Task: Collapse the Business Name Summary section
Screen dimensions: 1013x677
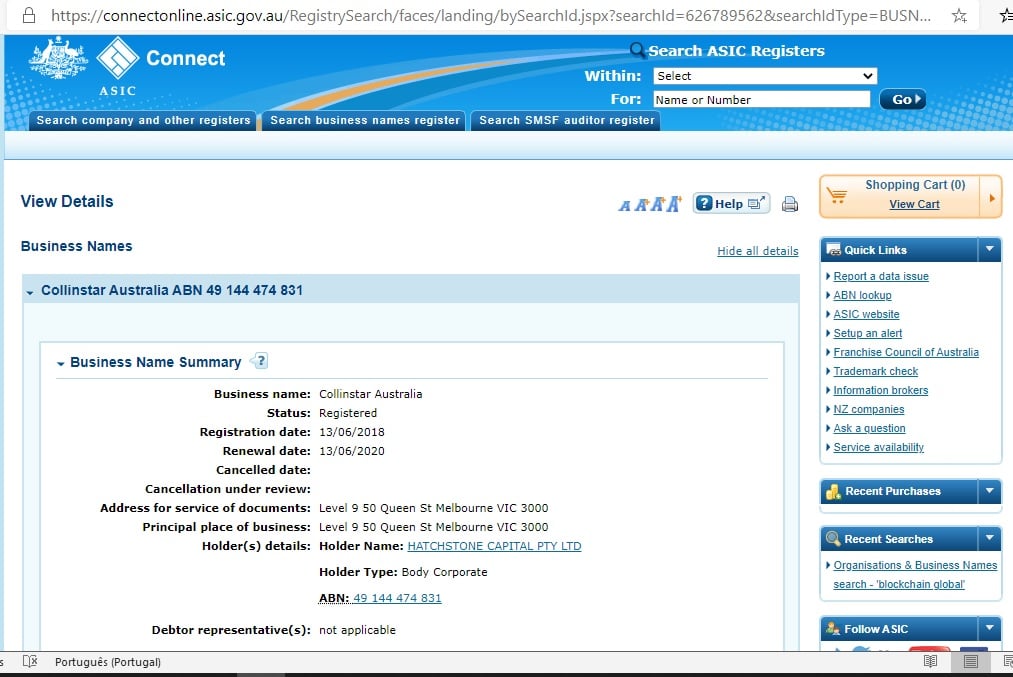Action: (60, 364)
